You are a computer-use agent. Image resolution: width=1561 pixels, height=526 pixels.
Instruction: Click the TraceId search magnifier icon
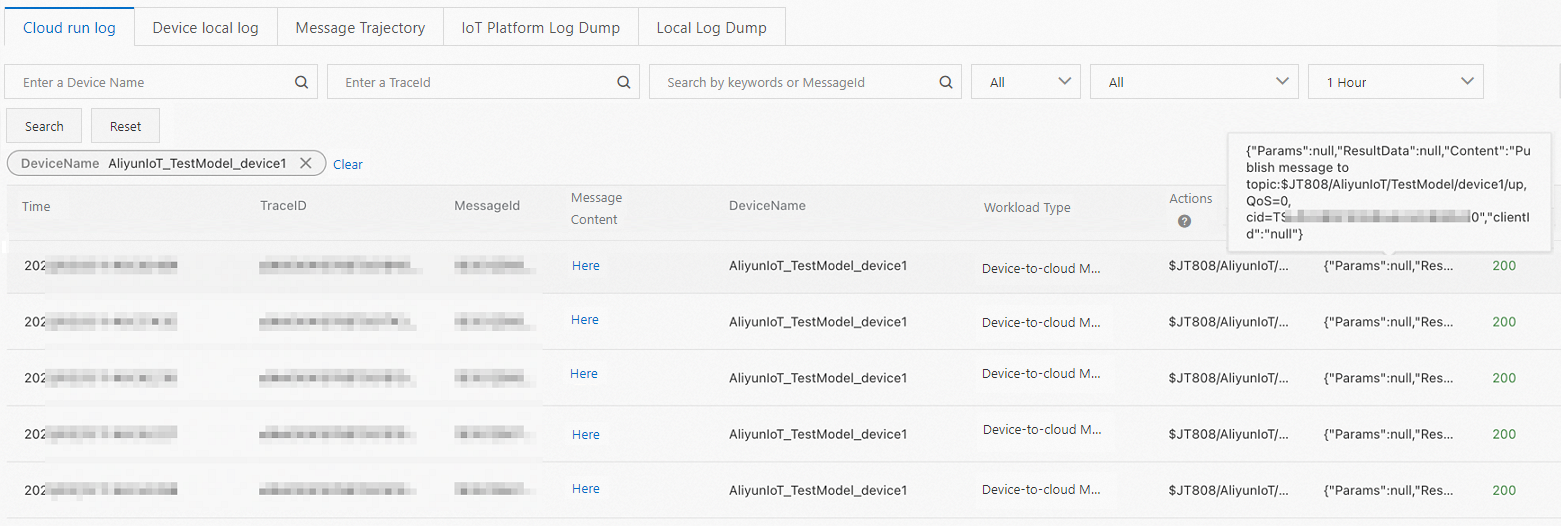[623, 83]
